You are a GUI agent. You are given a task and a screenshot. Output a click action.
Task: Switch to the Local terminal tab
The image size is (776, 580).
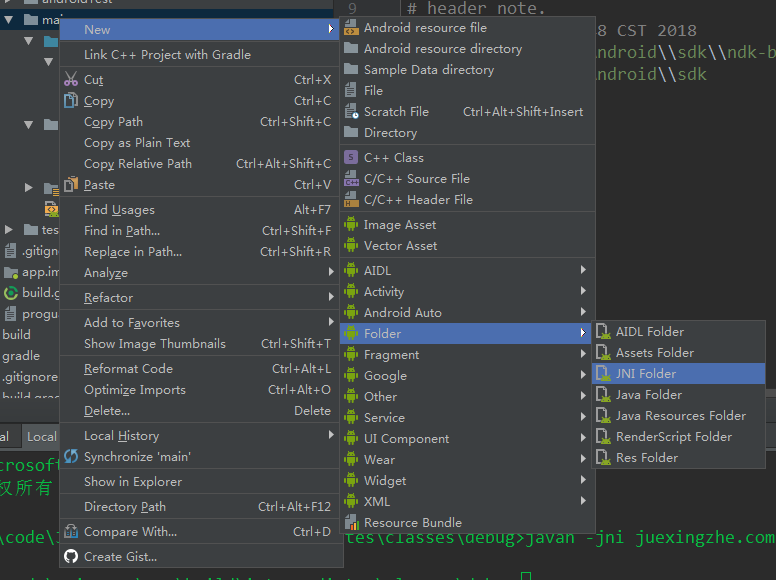41,436
